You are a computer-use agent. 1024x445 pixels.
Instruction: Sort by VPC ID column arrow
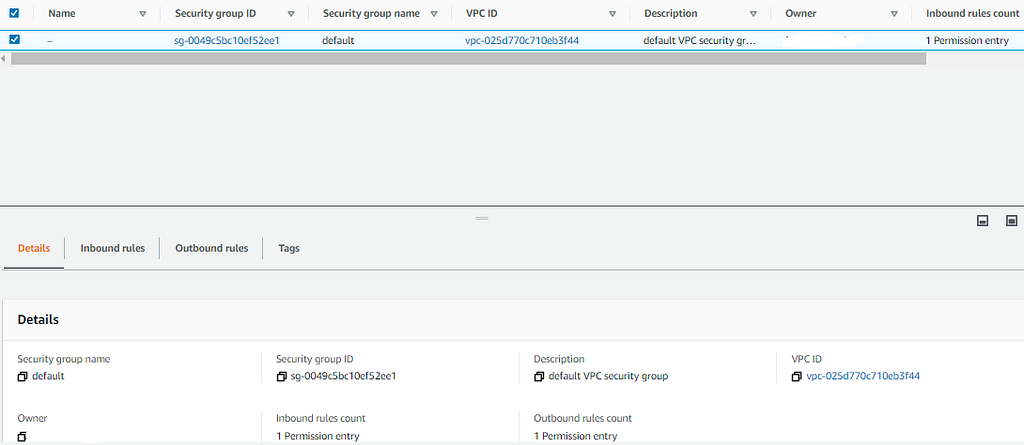click(612, 14)
